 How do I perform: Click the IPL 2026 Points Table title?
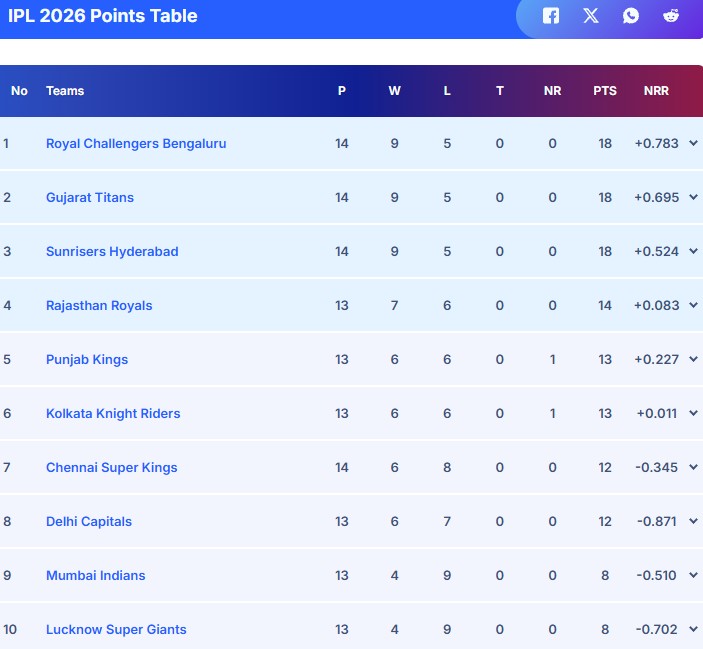(x=103, y=16)
